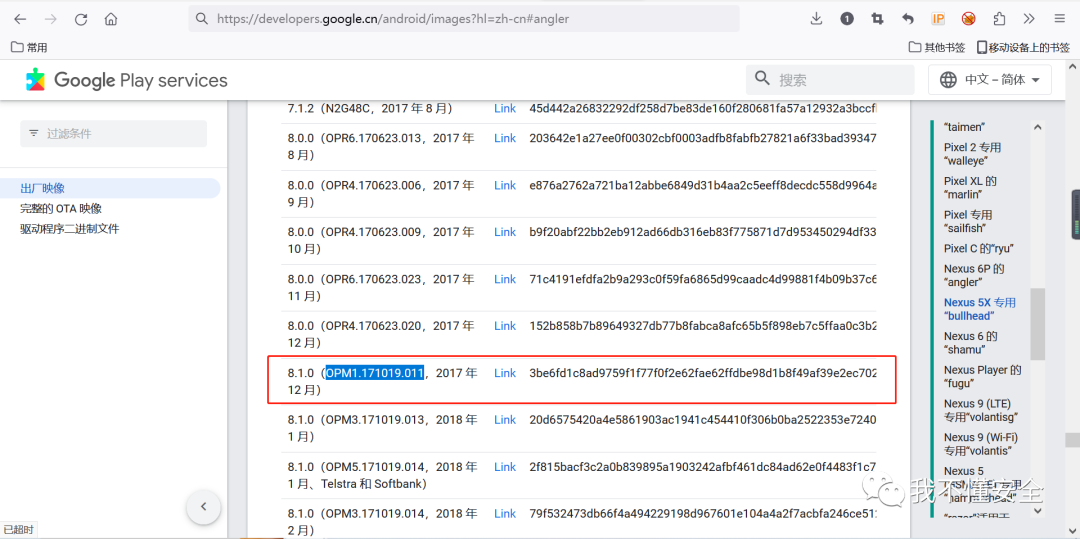The width and height of the screenshot is (1080, 539).
Task: Select 驱动程序二进制文件 in the sidebar
Action: tap(69, 229)
